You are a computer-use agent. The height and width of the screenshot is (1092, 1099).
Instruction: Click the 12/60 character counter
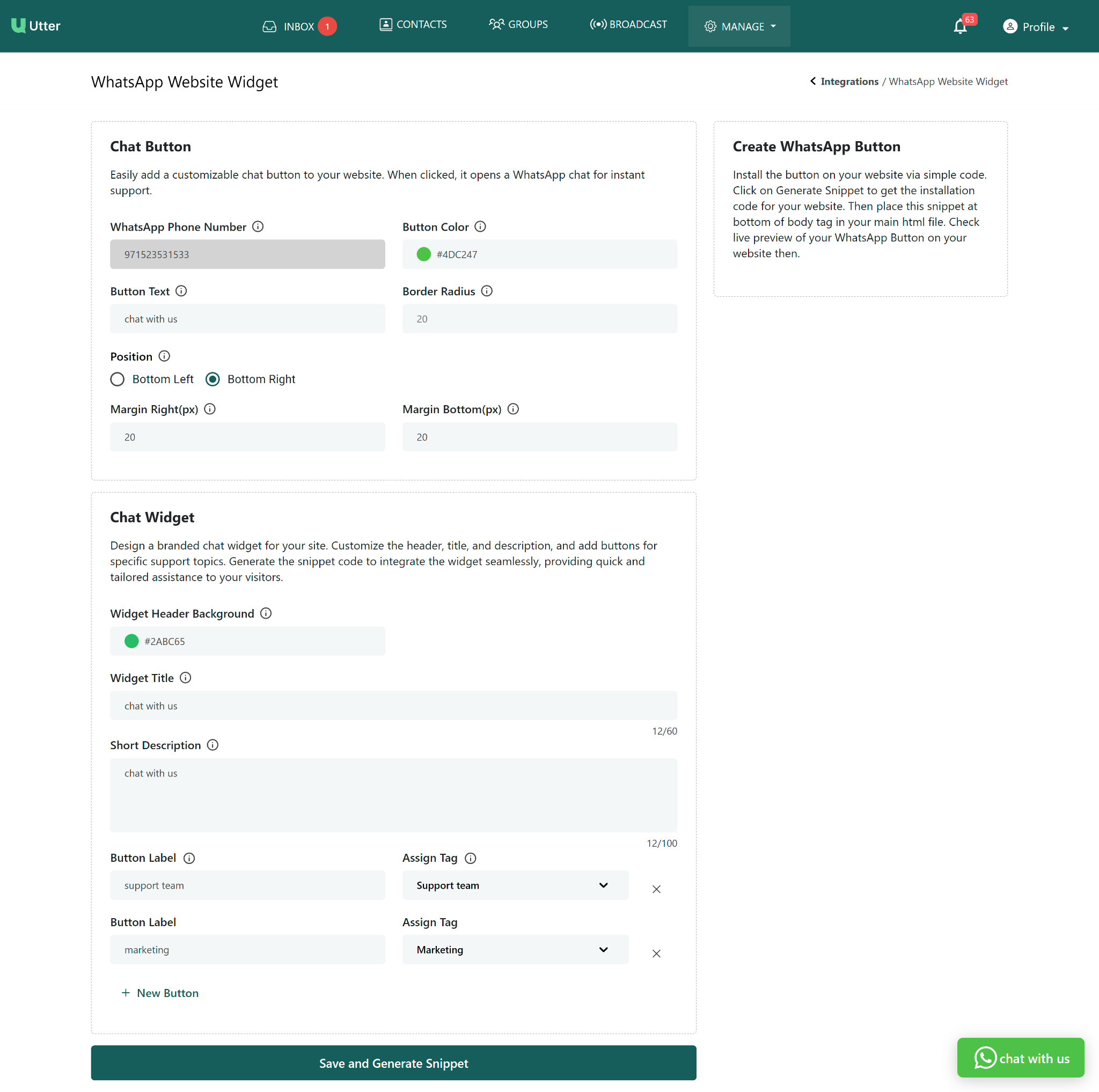coord(664,731)
